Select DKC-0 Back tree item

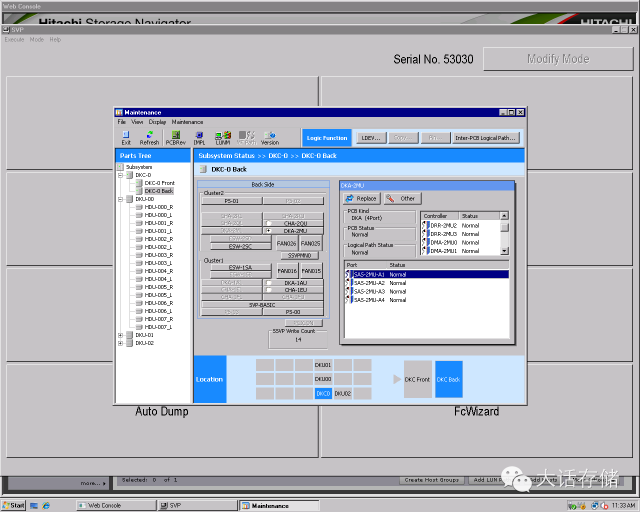pos(159,191)
